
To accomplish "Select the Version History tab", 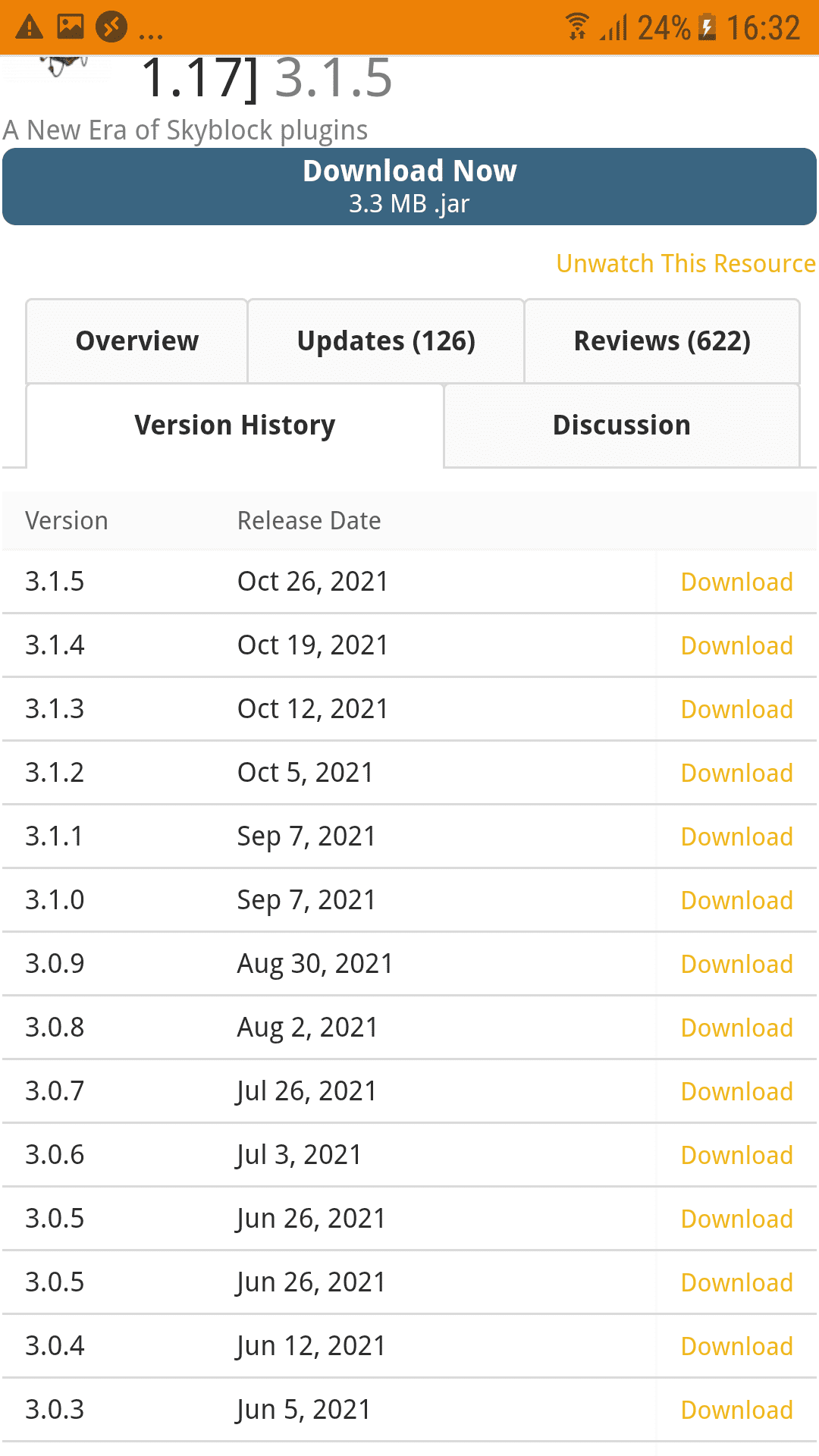I will point(235,425).
